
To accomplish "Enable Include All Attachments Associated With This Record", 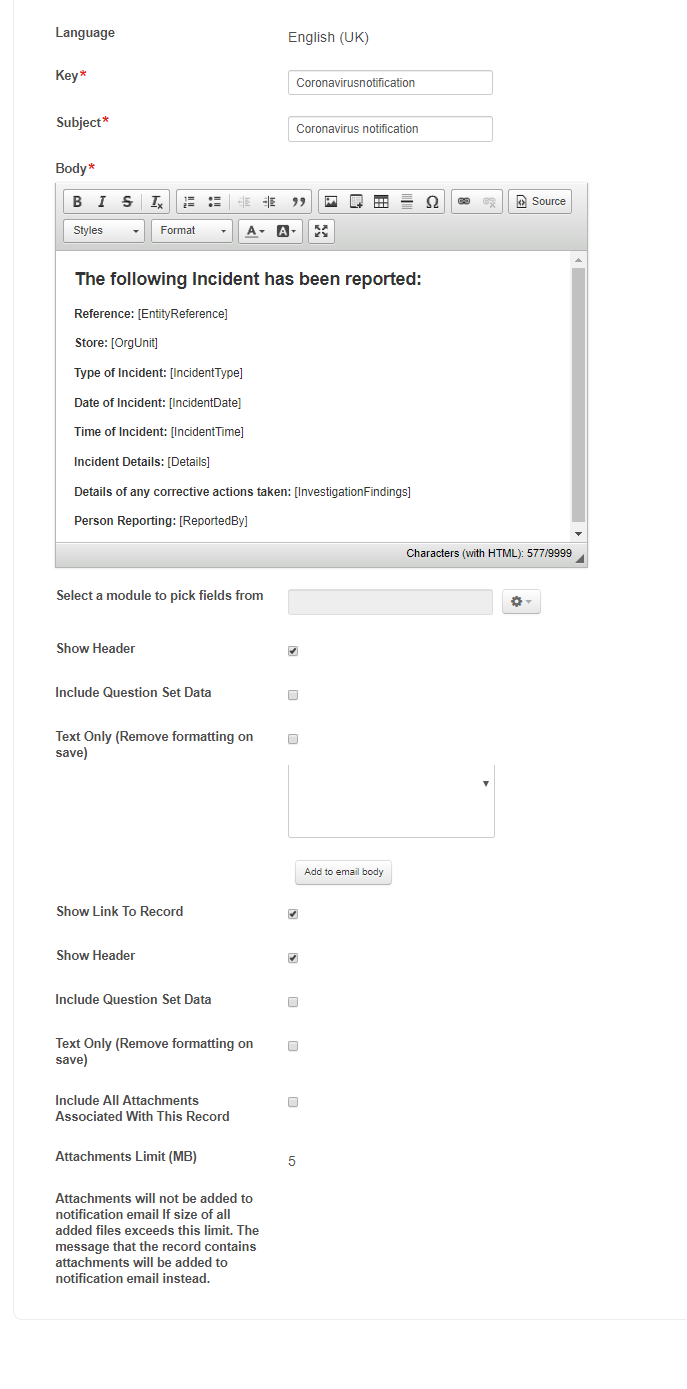I will [293, 1102].
